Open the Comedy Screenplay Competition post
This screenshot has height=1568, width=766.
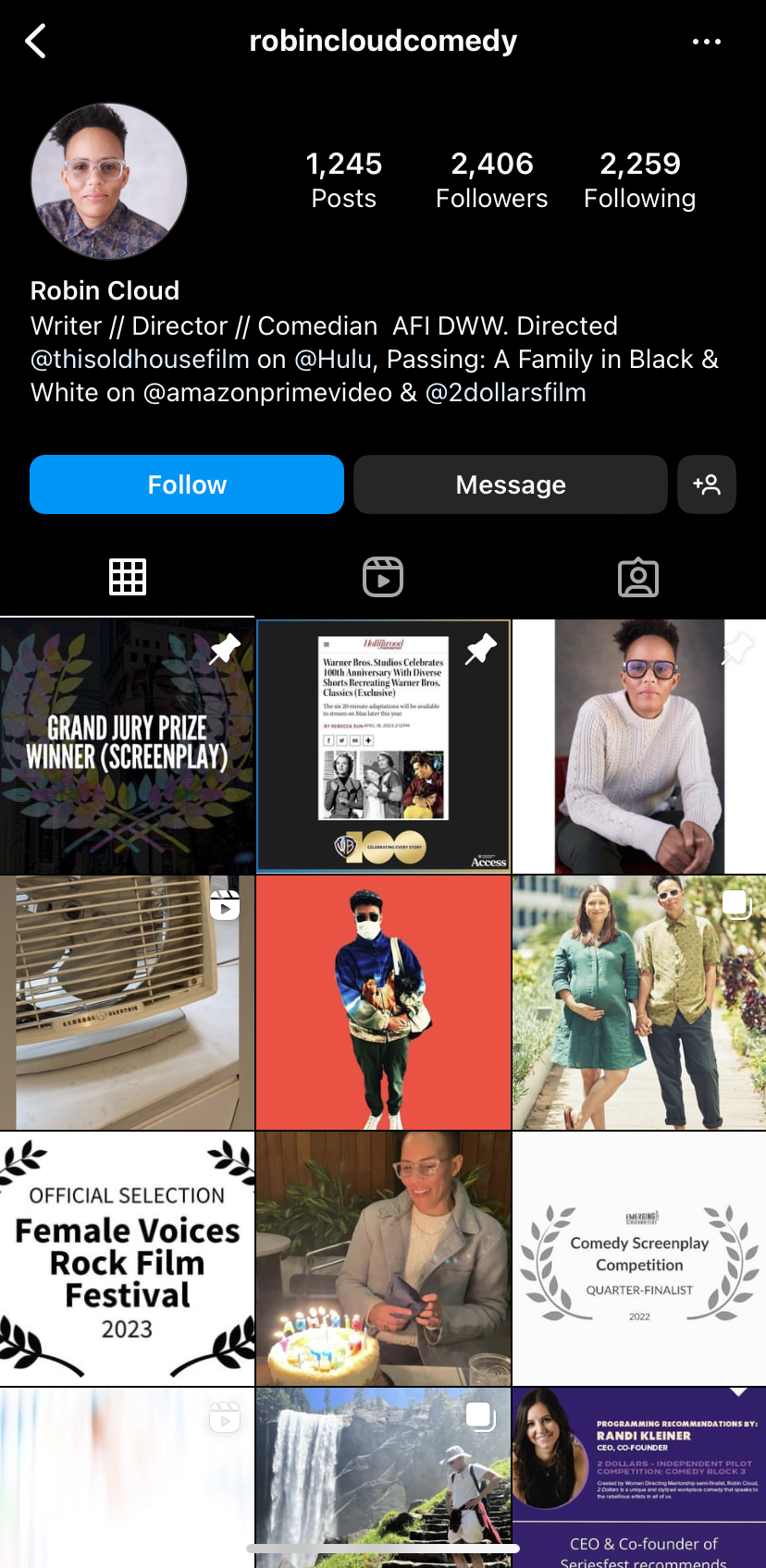click(639, 1259)
